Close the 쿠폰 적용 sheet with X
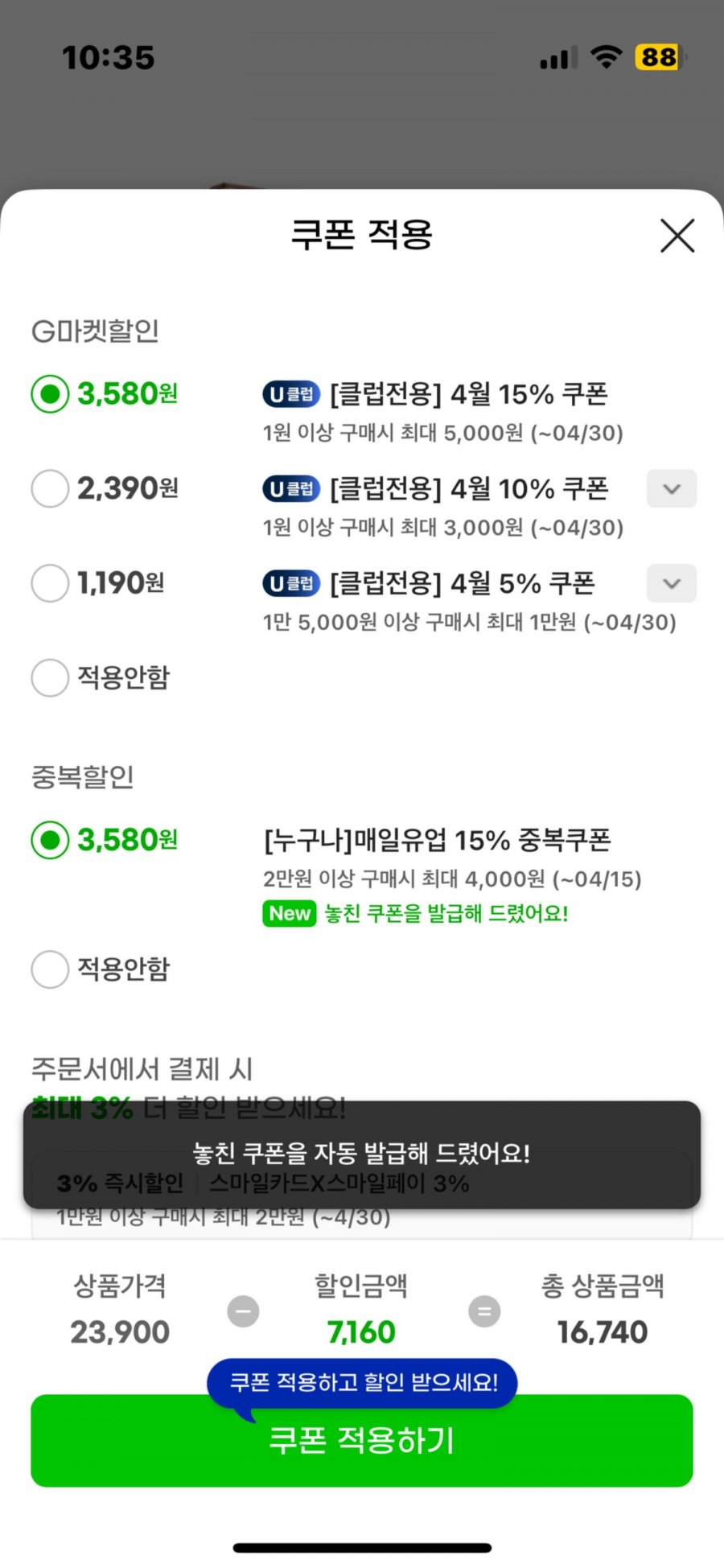The image size is (724, 1568). pyautogui.click(x=677, y=236)
